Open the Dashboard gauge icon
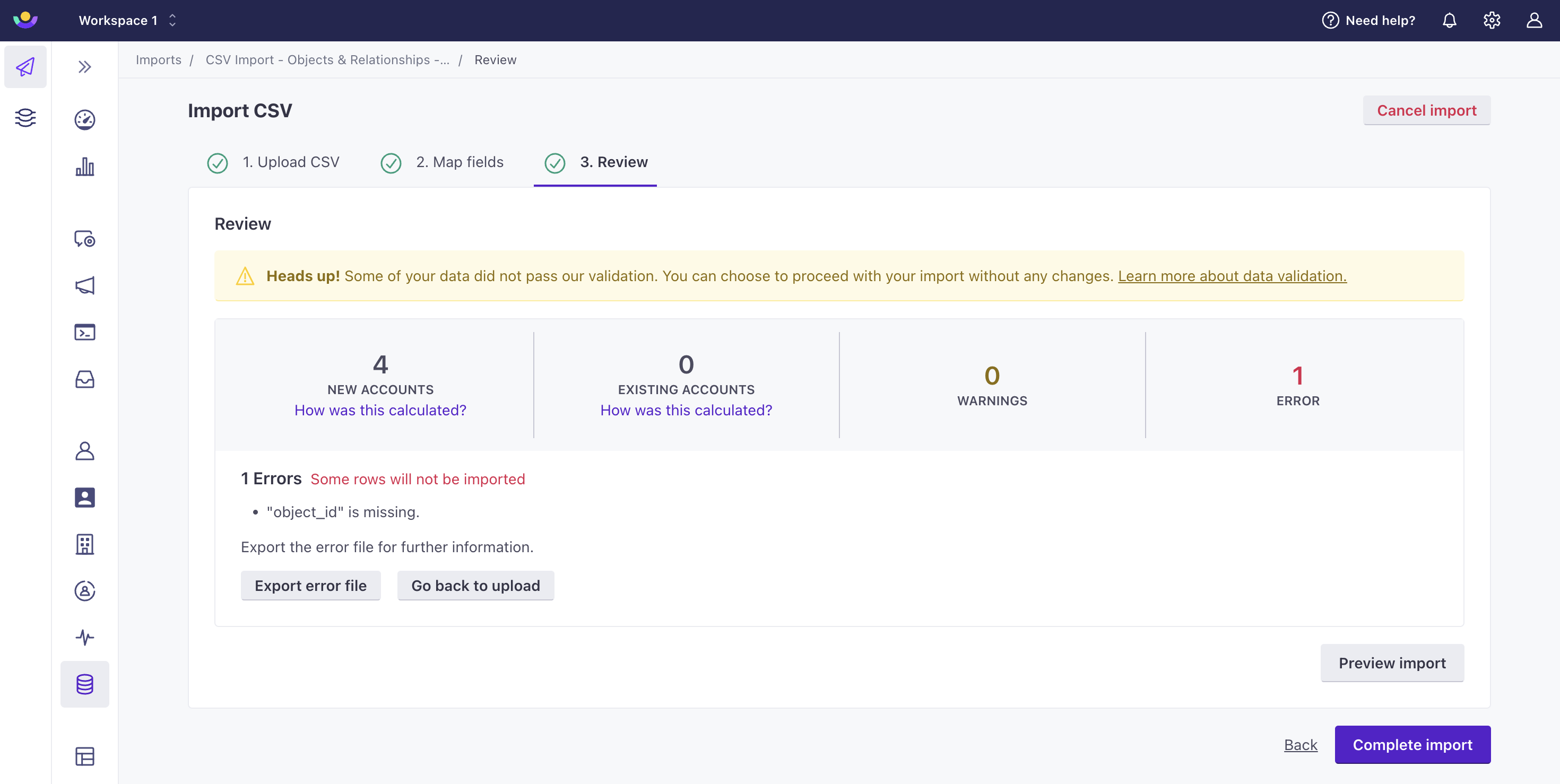Screen dimensions: 1560x784 (x=85, y=120)
